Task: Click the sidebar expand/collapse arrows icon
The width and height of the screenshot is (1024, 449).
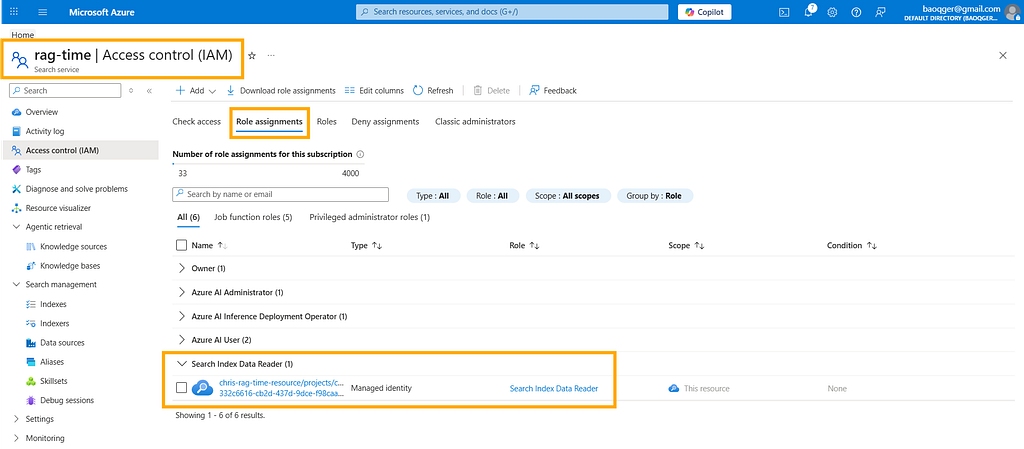Action: [x=131, y=91]
